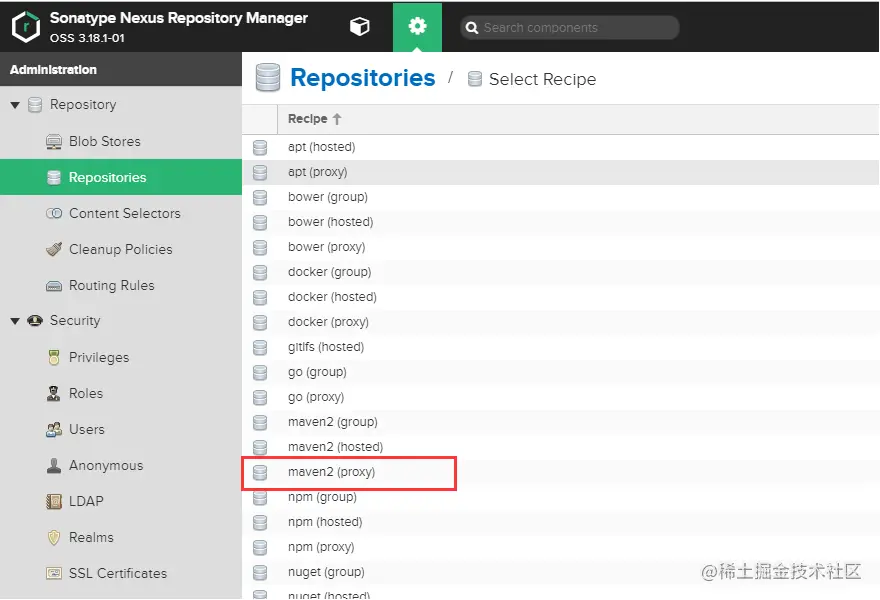Select the maven2 (group) recipe
Viewport: 880px width, 600px height.
click(561, 422)
